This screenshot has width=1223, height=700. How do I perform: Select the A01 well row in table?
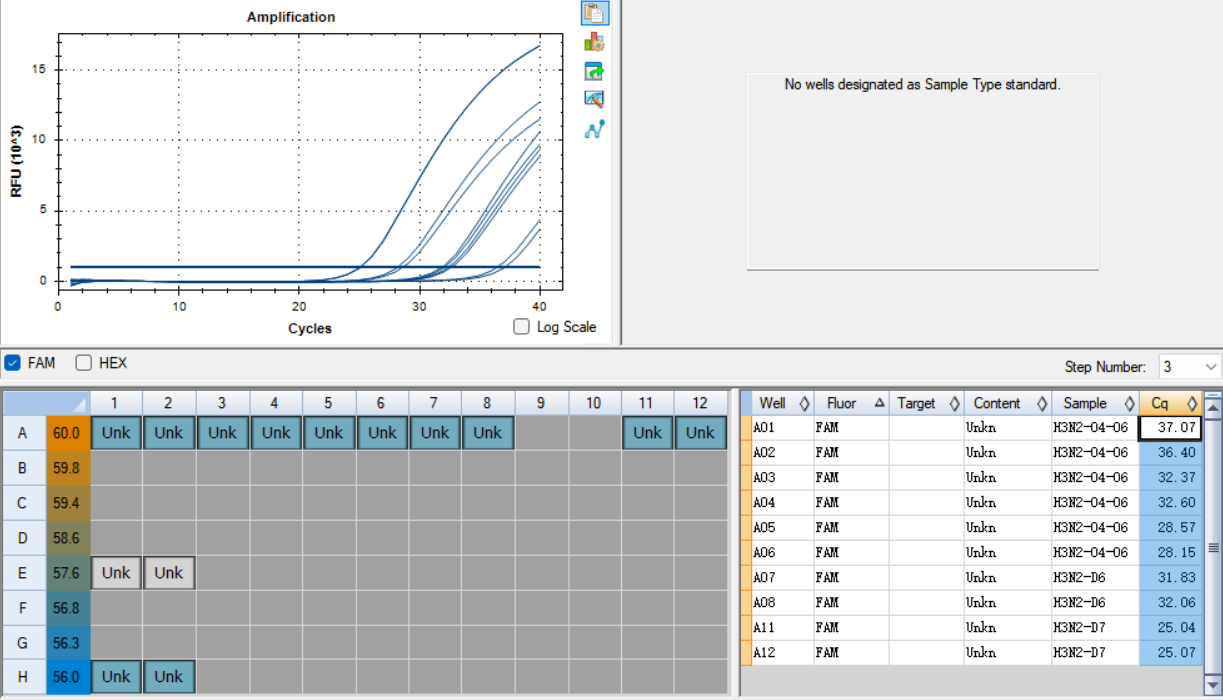point(972,427)
